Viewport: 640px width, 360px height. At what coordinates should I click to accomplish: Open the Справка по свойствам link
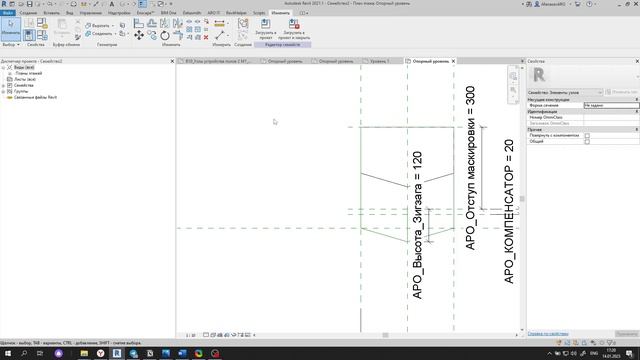(x=548, y=334)
